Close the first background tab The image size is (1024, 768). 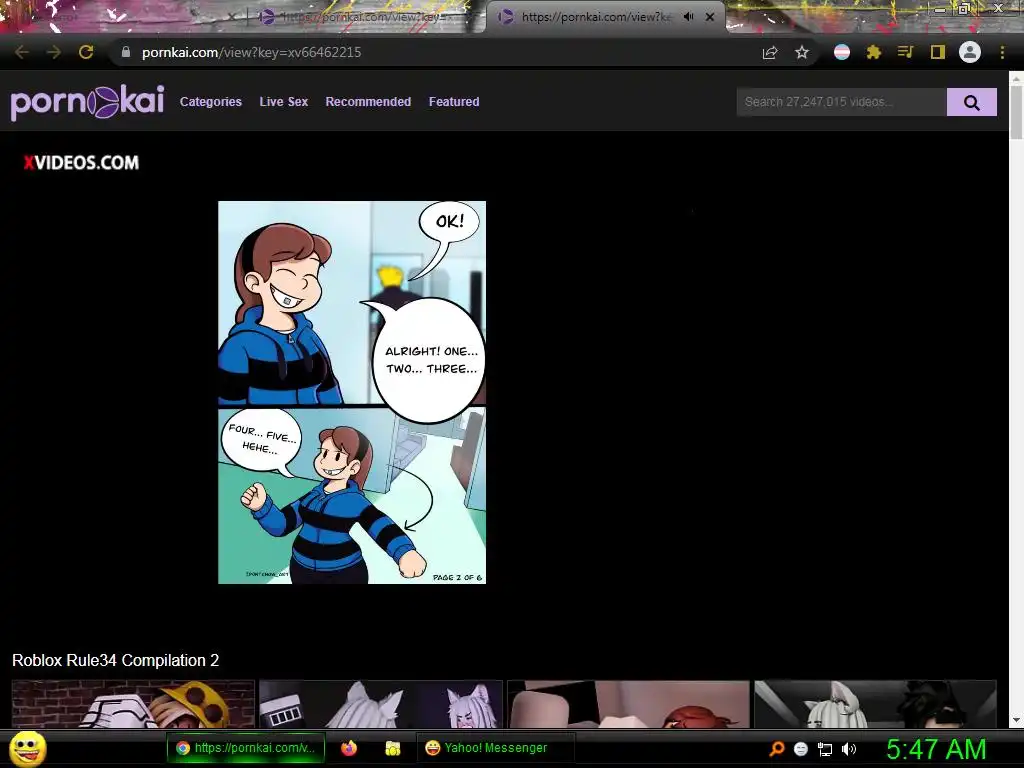(x=232, y=18)
